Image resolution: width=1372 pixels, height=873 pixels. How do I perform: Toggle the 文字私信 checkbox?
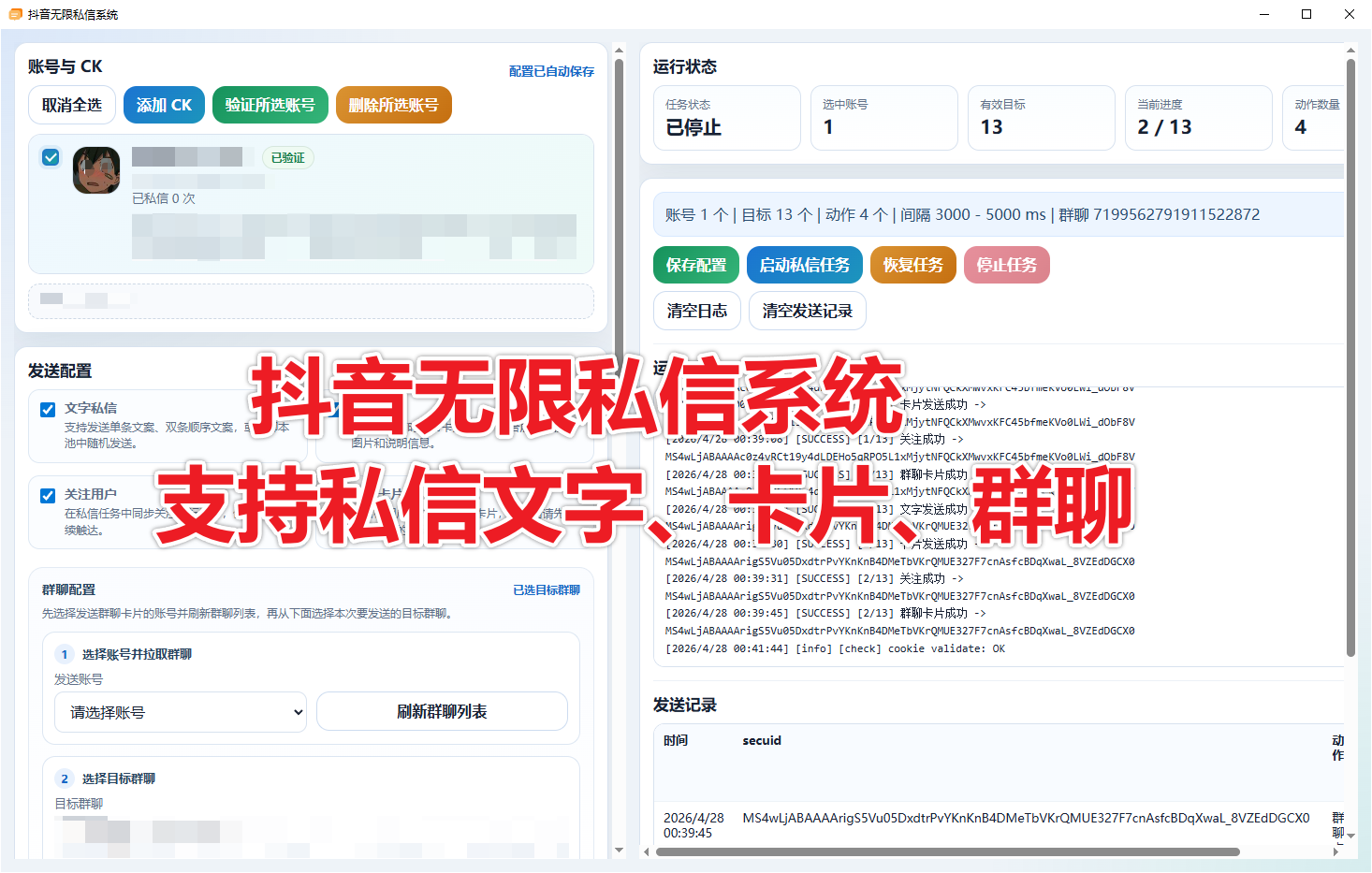[x=48, y=409]
